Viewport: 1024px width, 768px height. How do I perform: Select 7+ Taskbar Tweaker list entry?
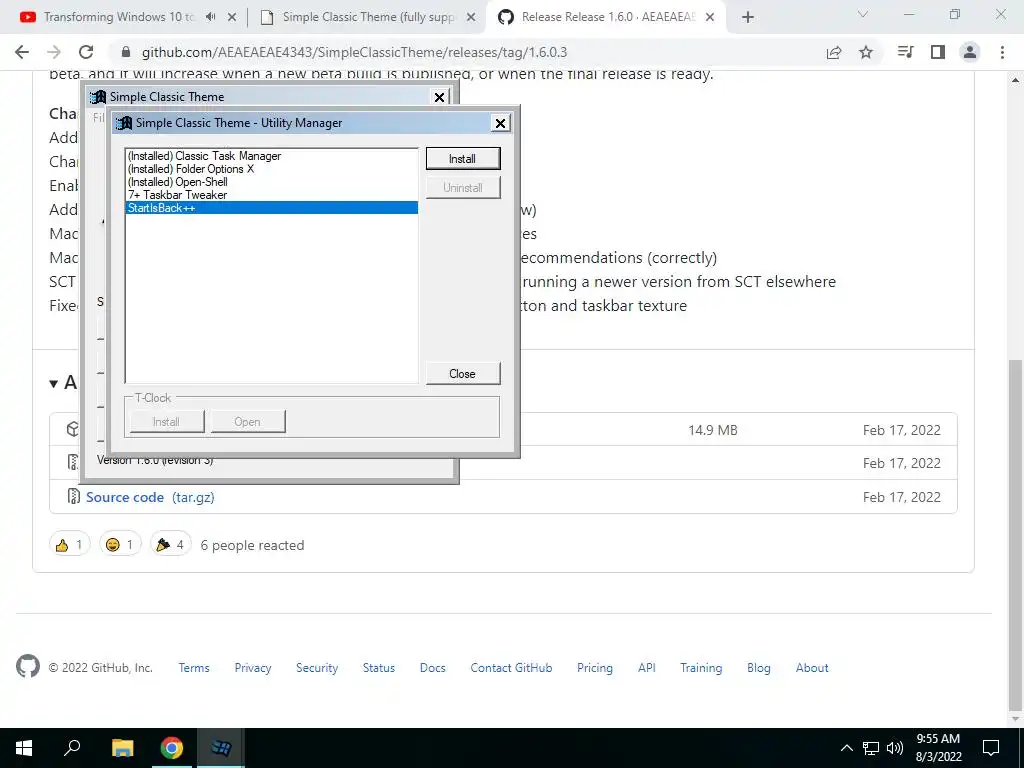[x=271, y=195]
